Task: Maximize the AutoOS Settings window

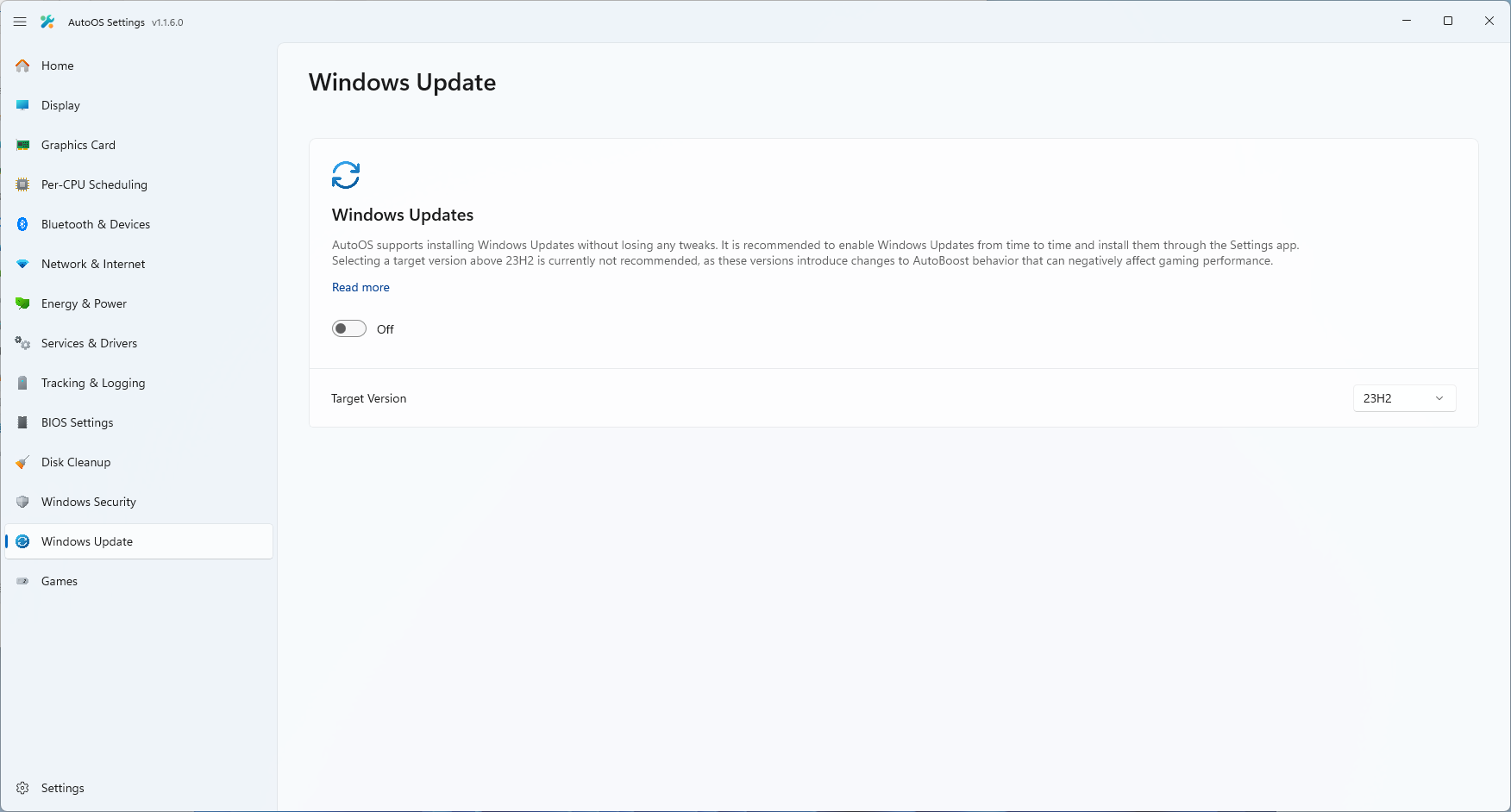Action: pos(1448,21)
